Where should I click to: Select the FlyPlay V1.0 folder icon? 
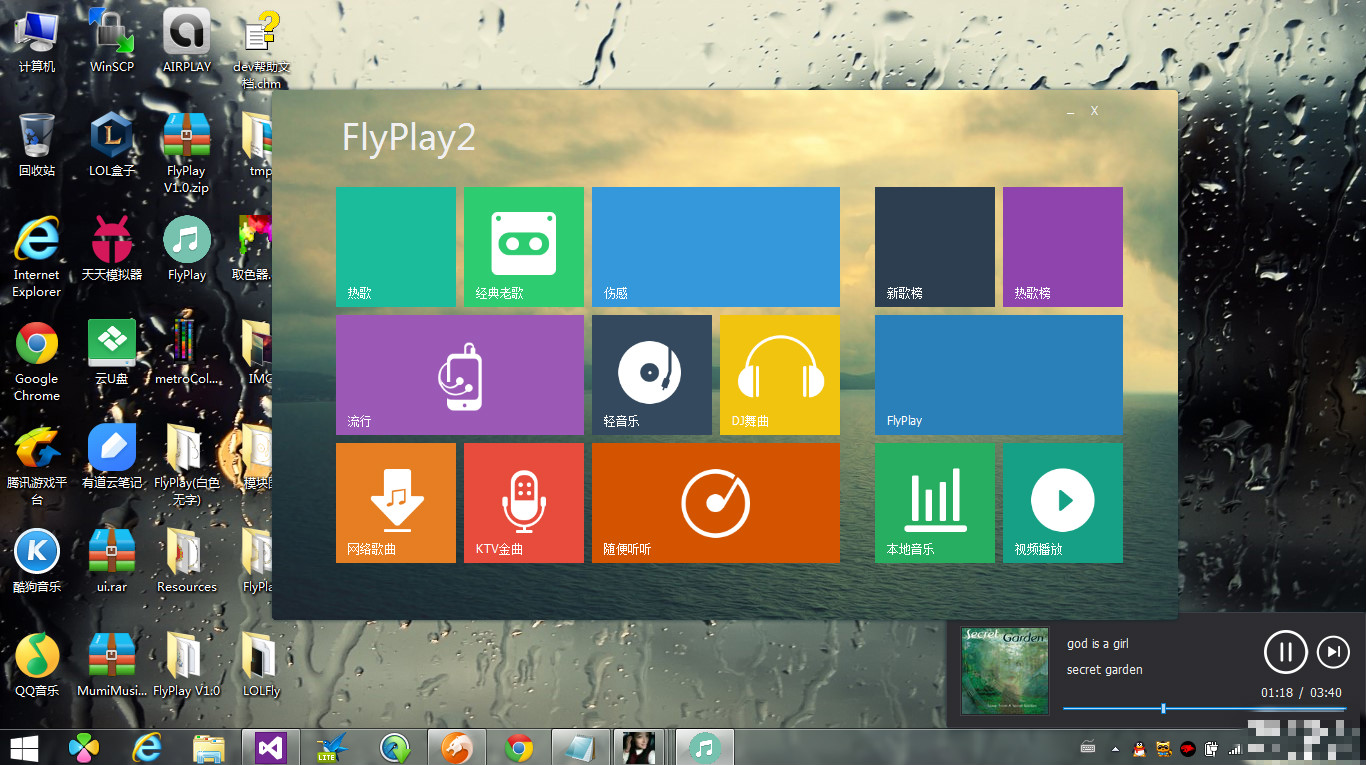pos(187,665)
